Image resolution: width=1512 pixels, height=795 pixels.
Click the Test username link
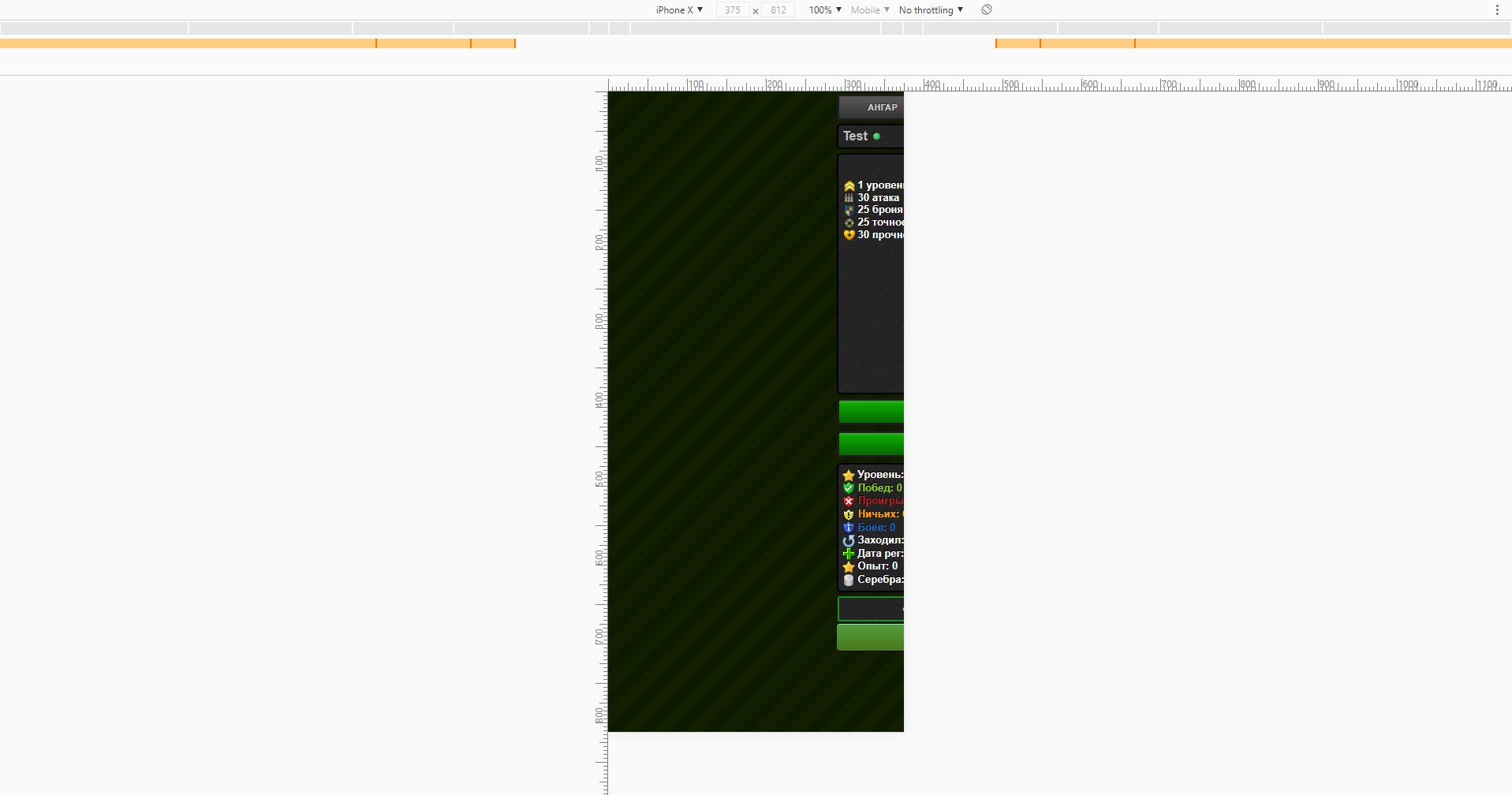[x=855, y=136]
